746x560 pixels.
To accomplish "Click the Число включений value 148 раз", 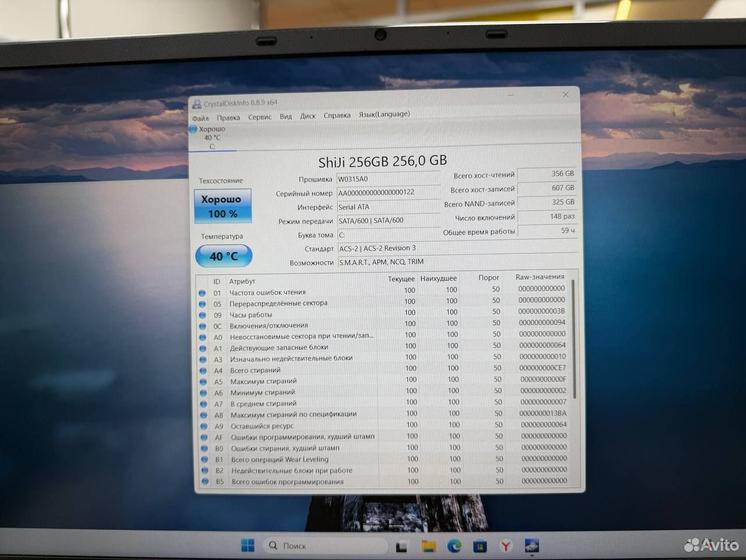I will click(547, 217).
